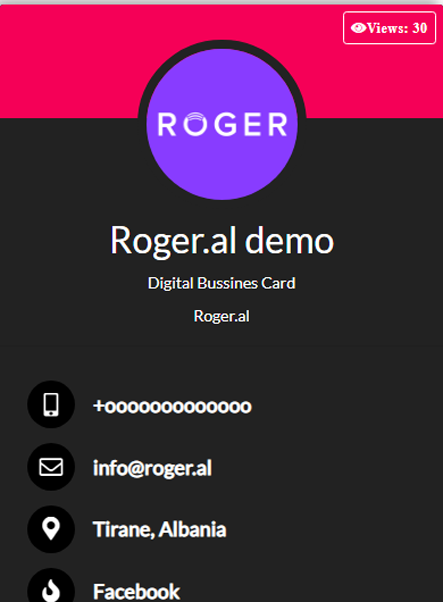Click the eye icon in Views badge

358,28
